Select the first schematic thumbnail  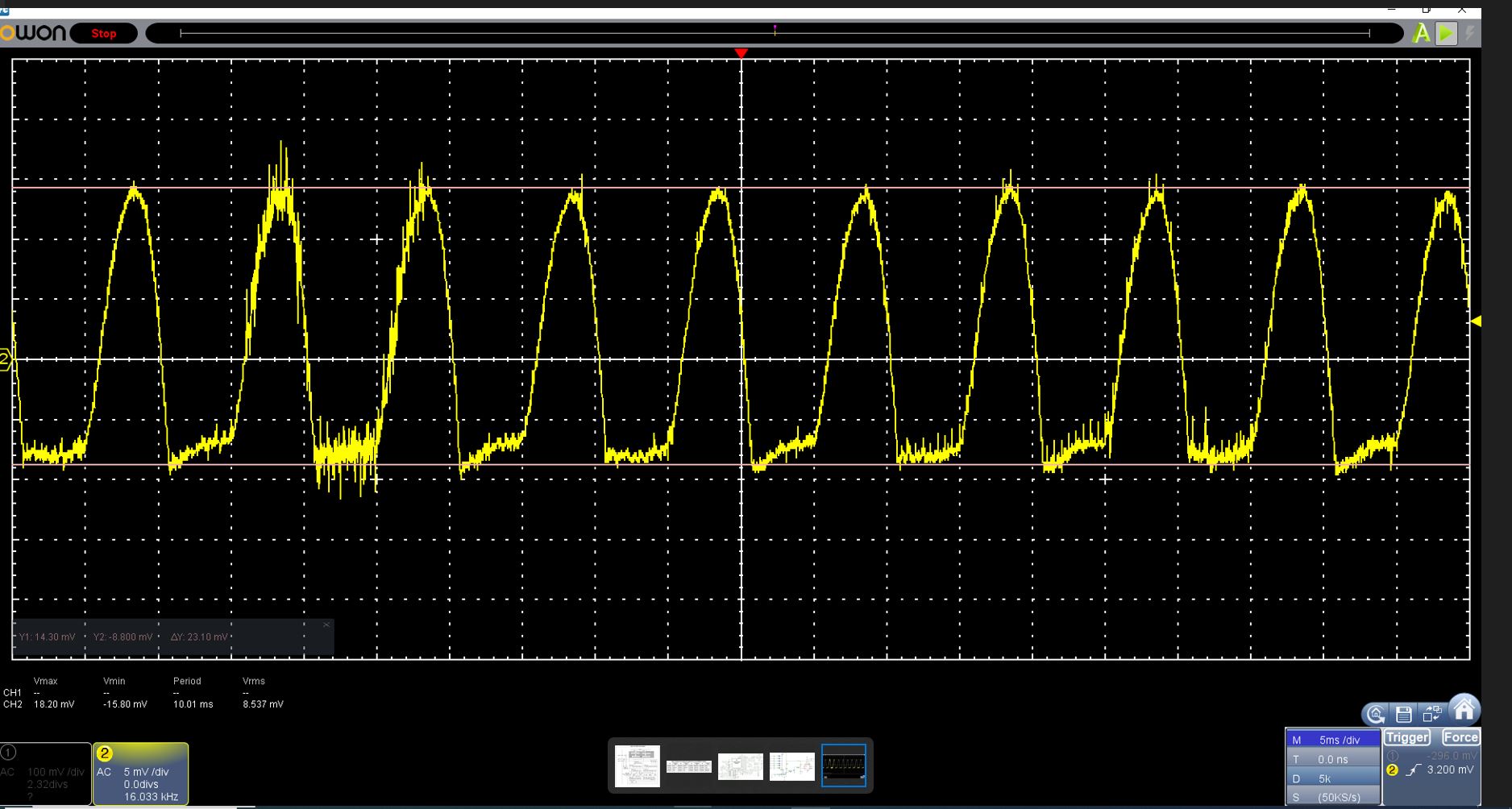tap(637, 765)
